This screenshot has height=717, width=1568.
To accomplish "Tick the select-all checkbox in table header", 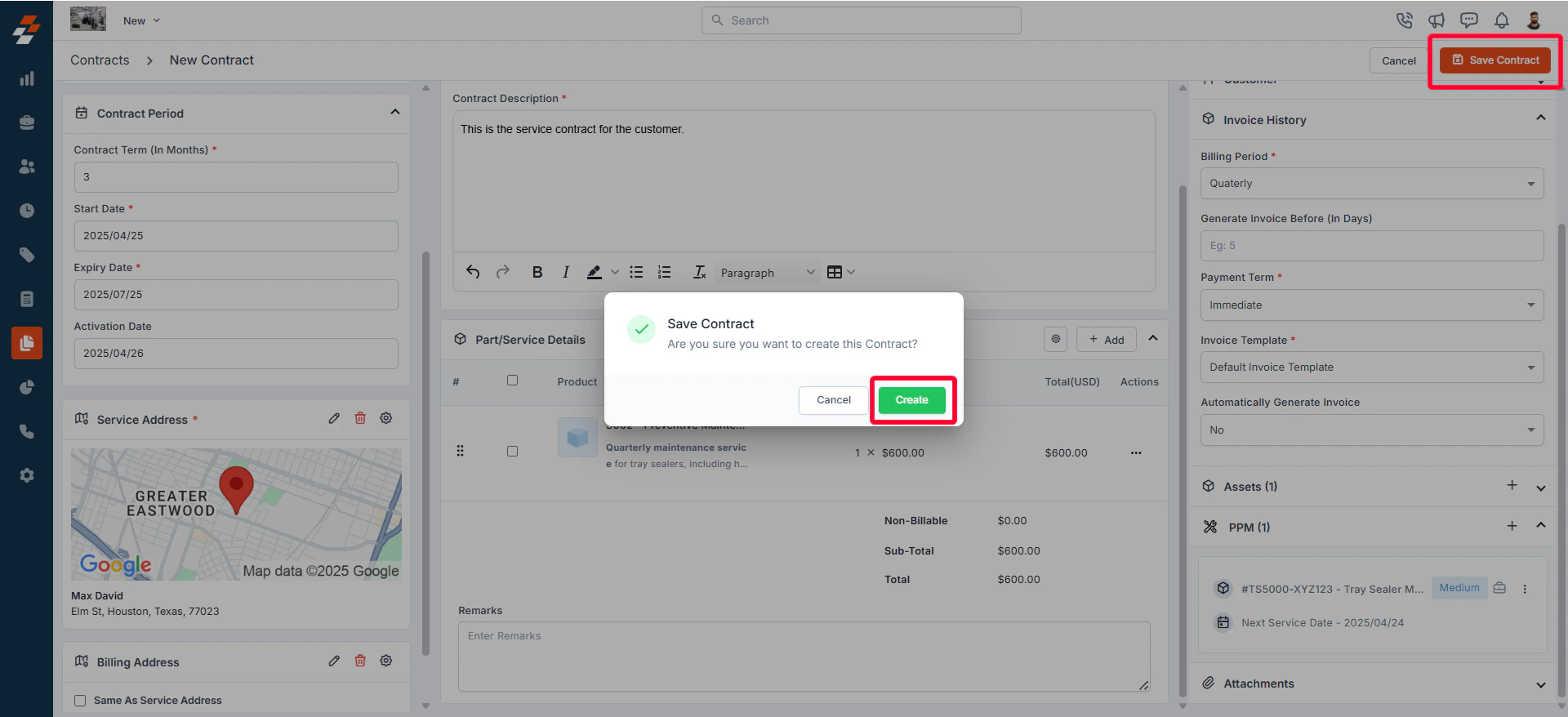I will (x=512, y=381).
